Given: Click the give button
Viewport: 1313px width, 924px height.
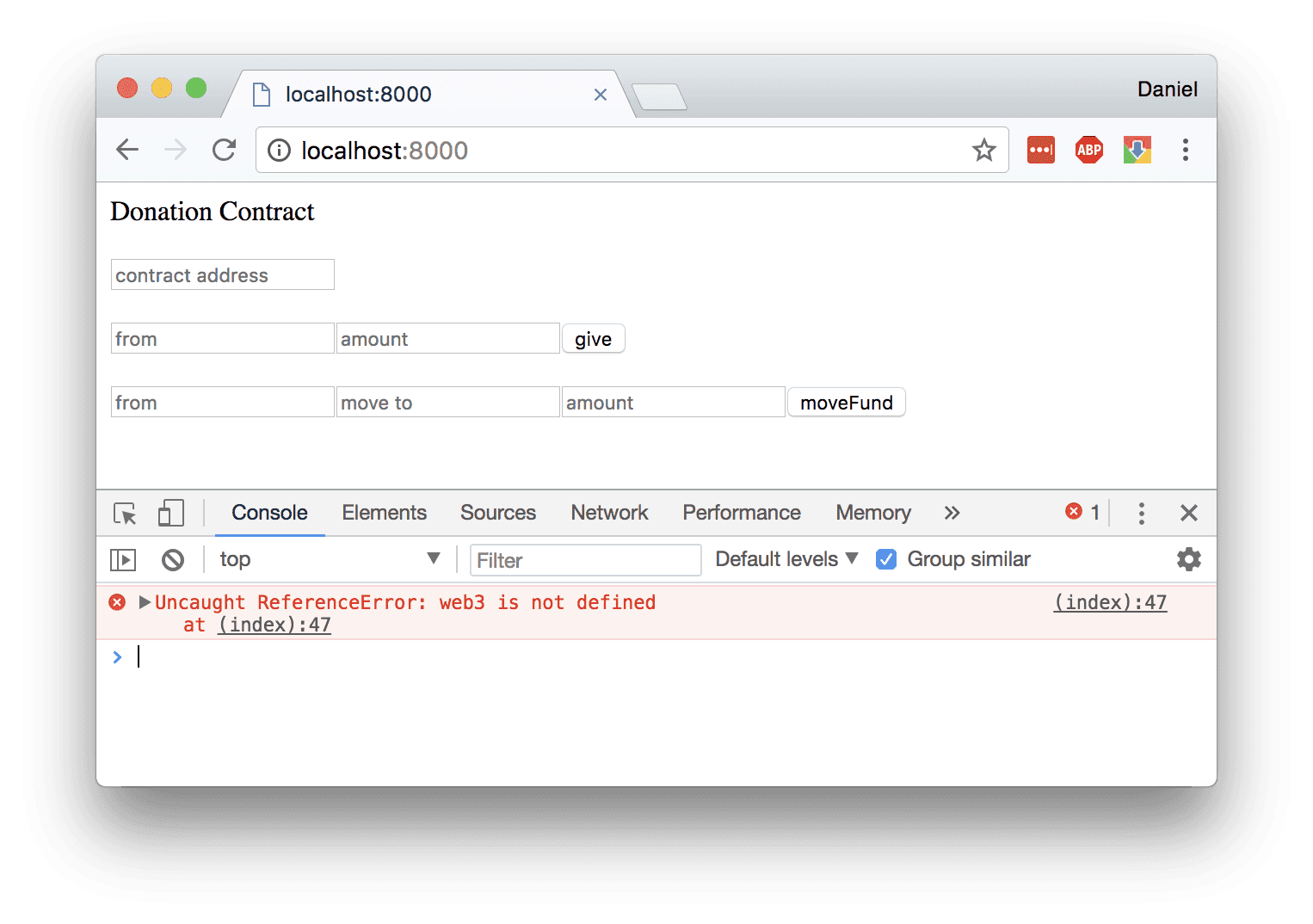Looking at the screenshot, I should (x=593, y=338).
